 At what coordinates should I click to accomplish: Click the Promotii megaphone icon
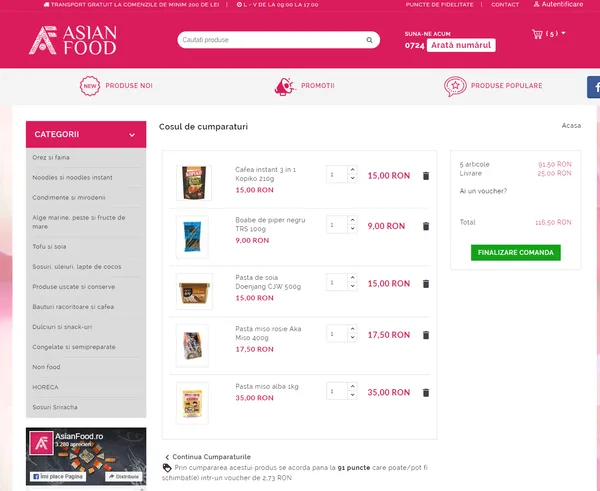(x=284, y=86)
